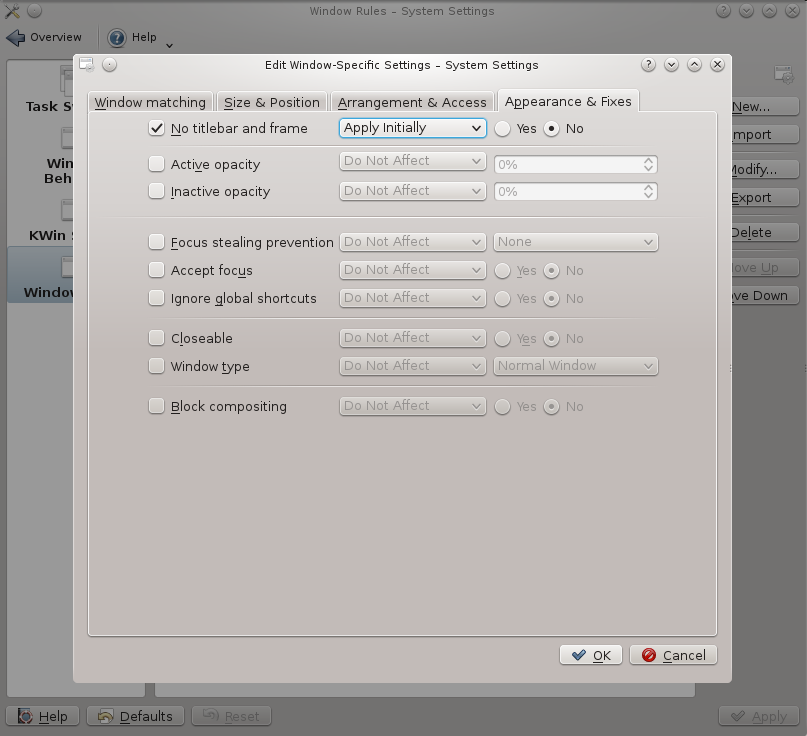
Task: Confirm the settings with the OK button
Action: pos(590,655)
